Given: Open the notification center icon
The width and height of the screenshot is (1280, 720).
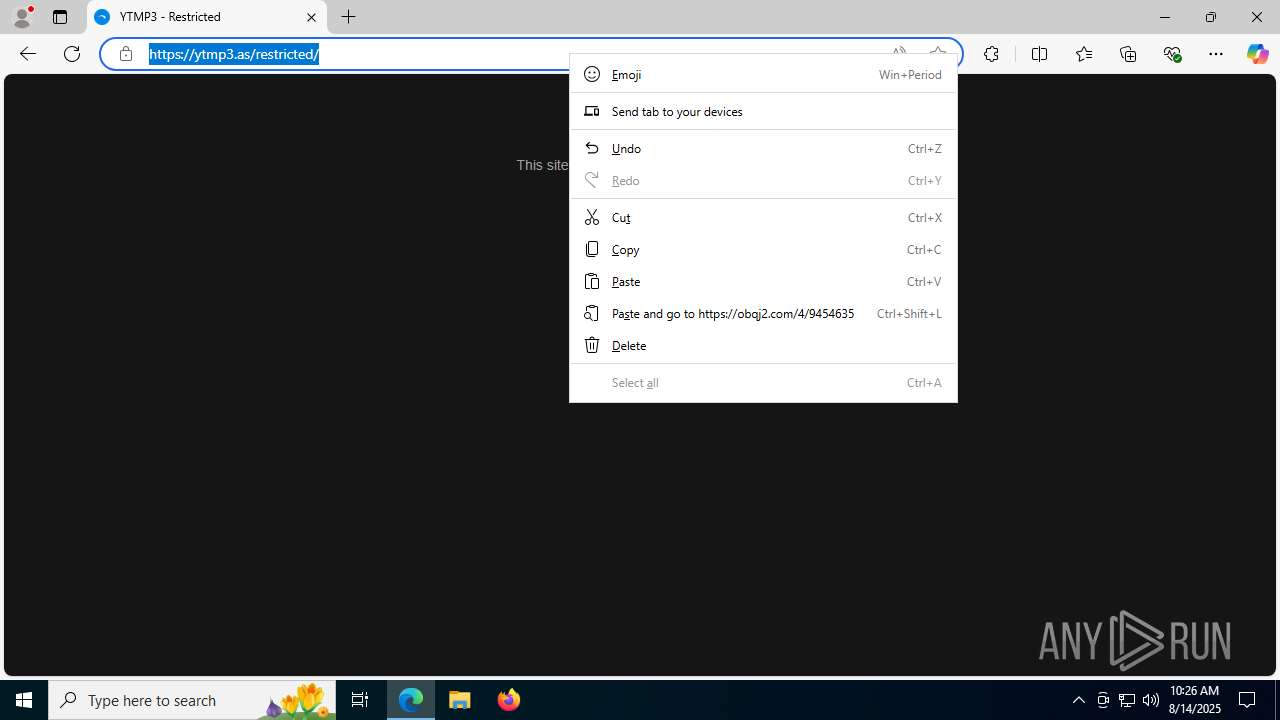Looking at the screenshot, I should (1247, 700).
